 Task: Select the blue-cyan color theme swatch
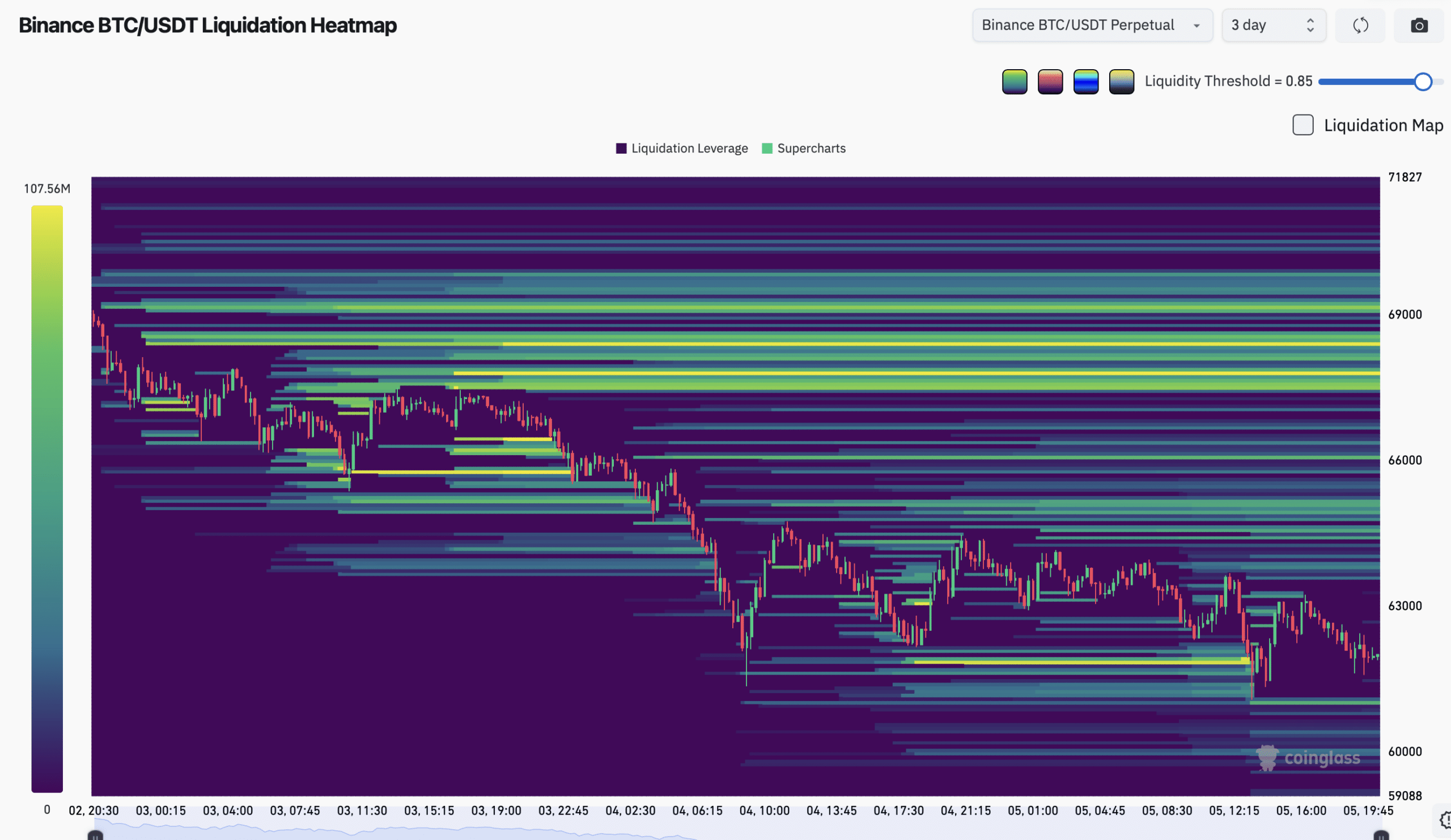(x=1086, y=82)
